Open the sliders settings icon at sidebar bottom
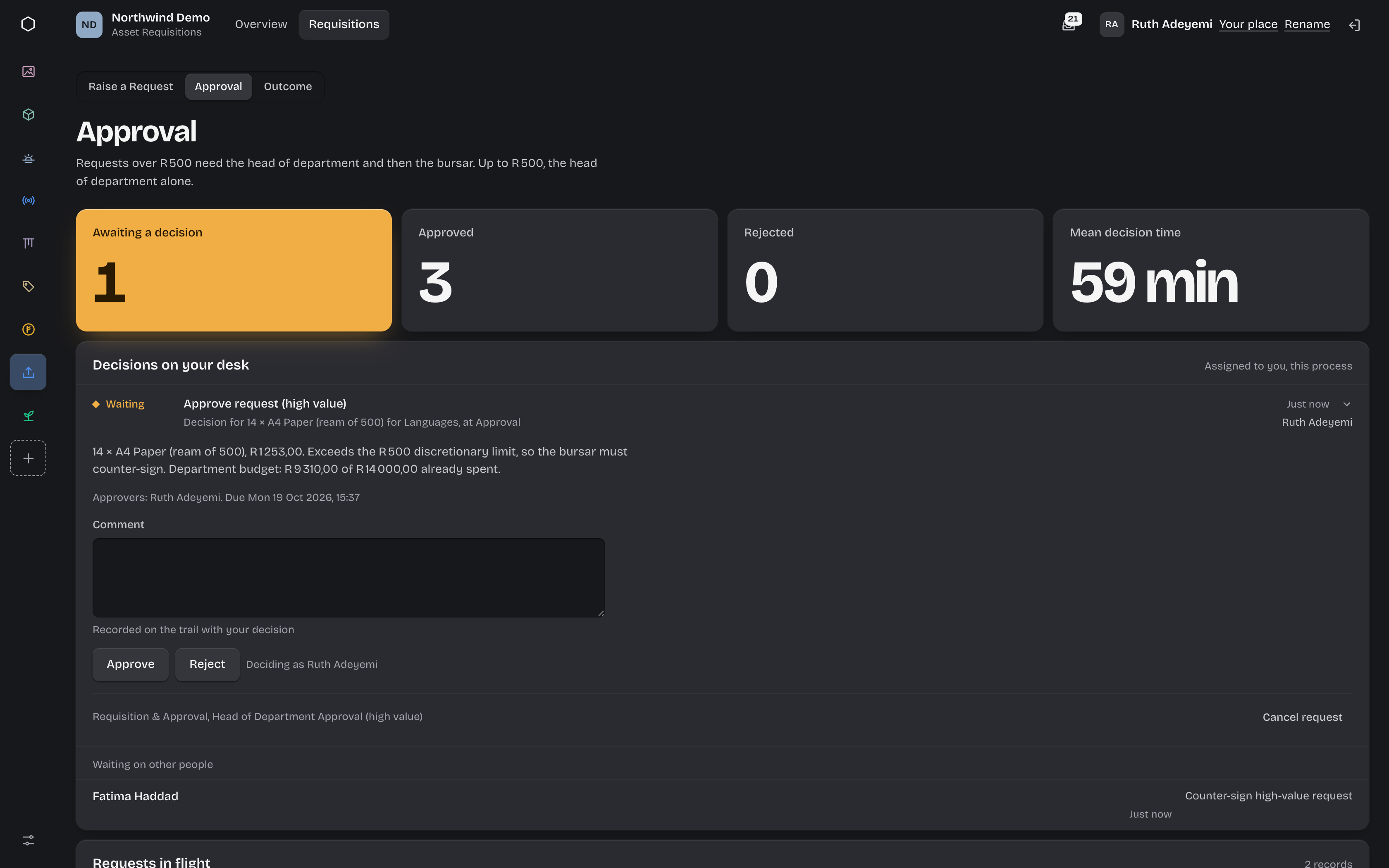 tap(28, 840)
